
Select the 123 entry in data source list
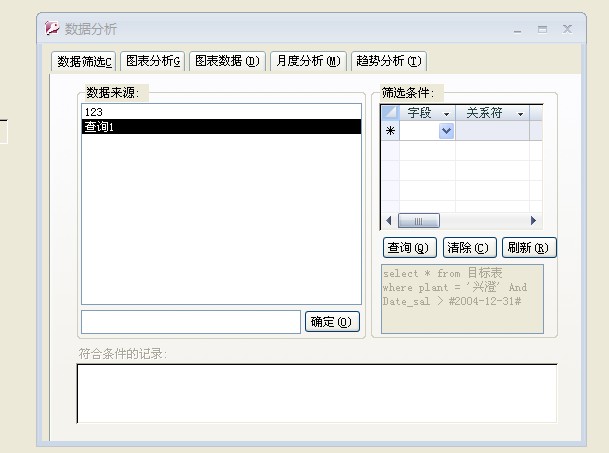(221, 112)
